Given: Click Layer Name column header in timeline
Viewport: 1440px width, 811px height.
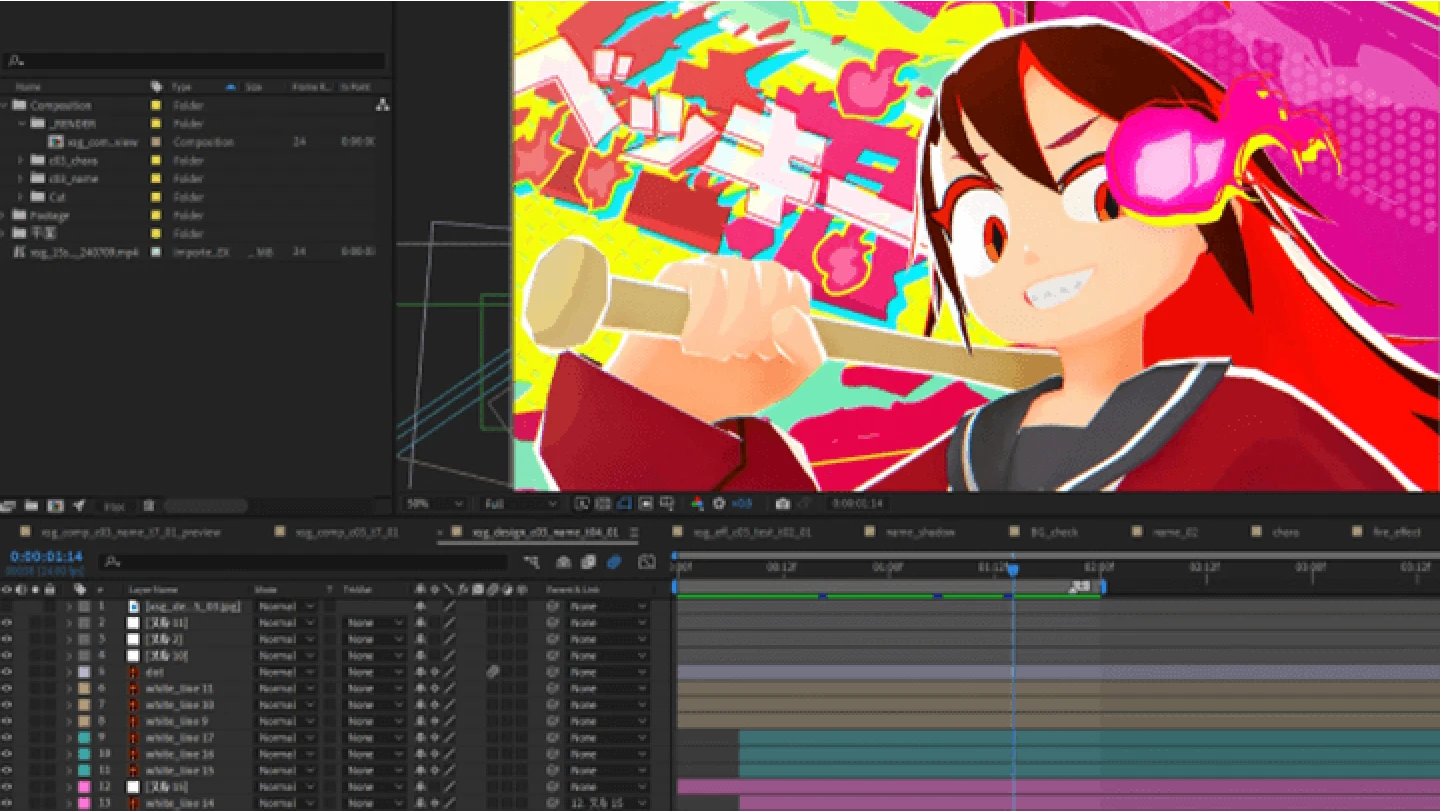Looking at the screenshot, I should coord(153,590).
